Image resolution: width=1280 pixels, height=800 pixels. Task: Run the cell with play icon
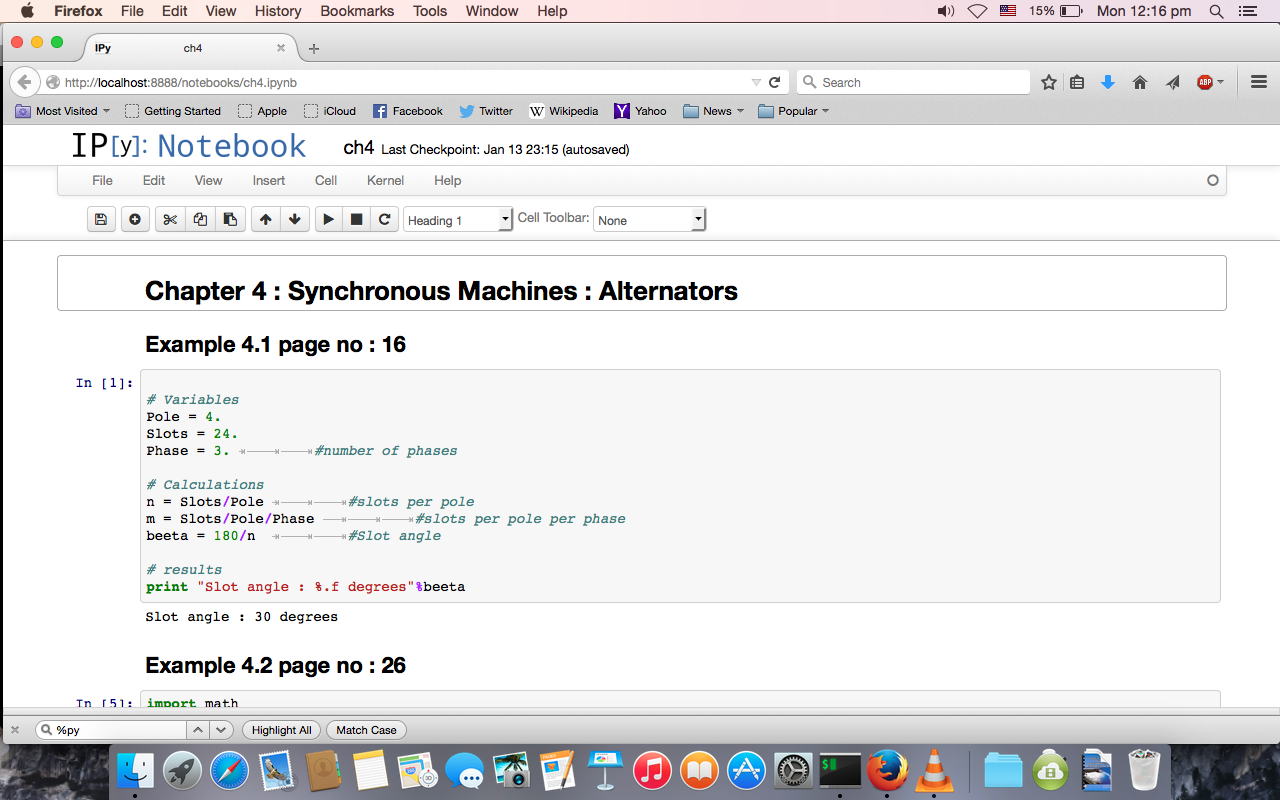pyautogui.click(x=328, y=220)
